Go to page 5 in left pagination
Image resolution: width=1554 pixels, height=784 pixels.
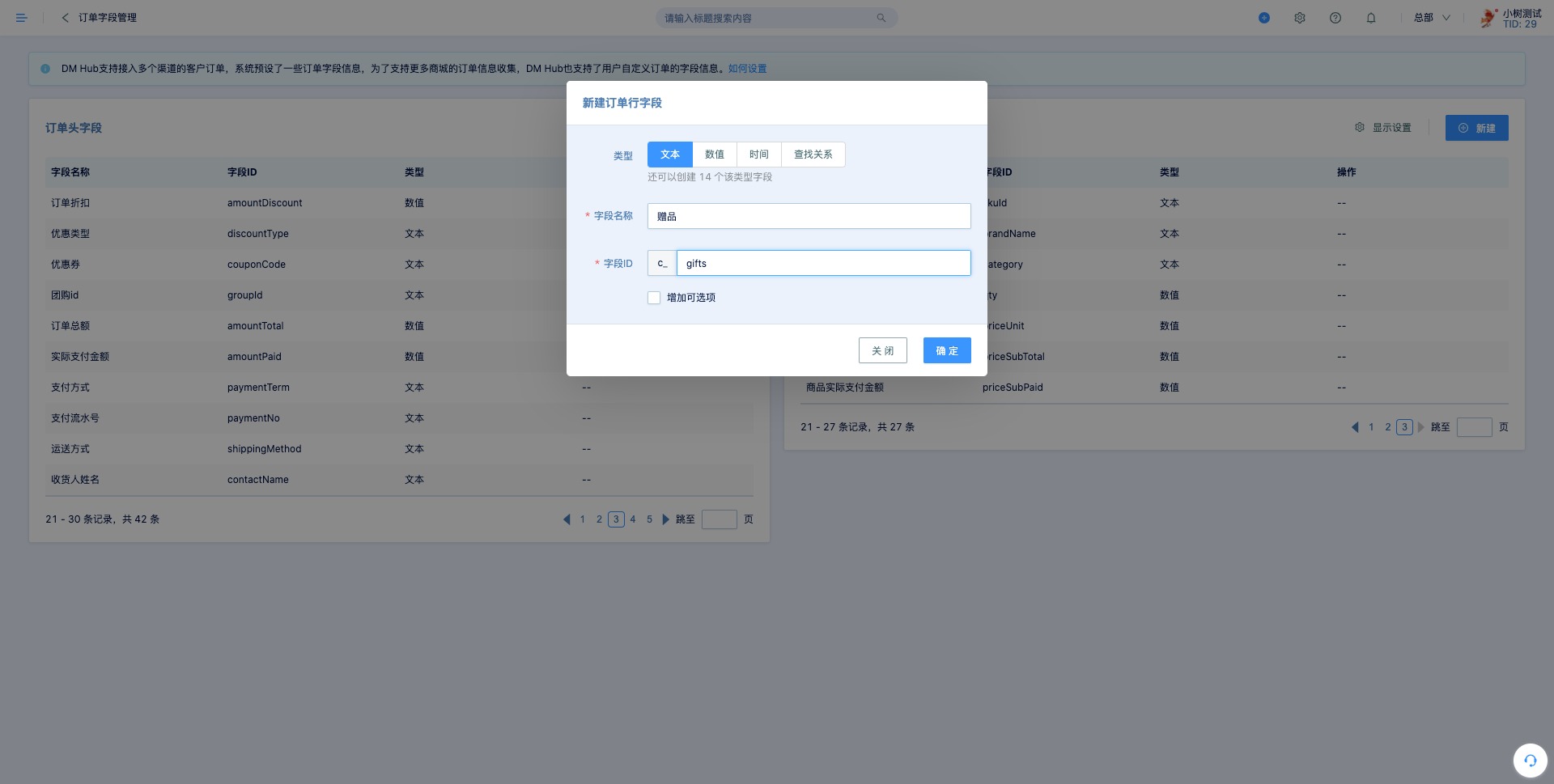(649, 519)
